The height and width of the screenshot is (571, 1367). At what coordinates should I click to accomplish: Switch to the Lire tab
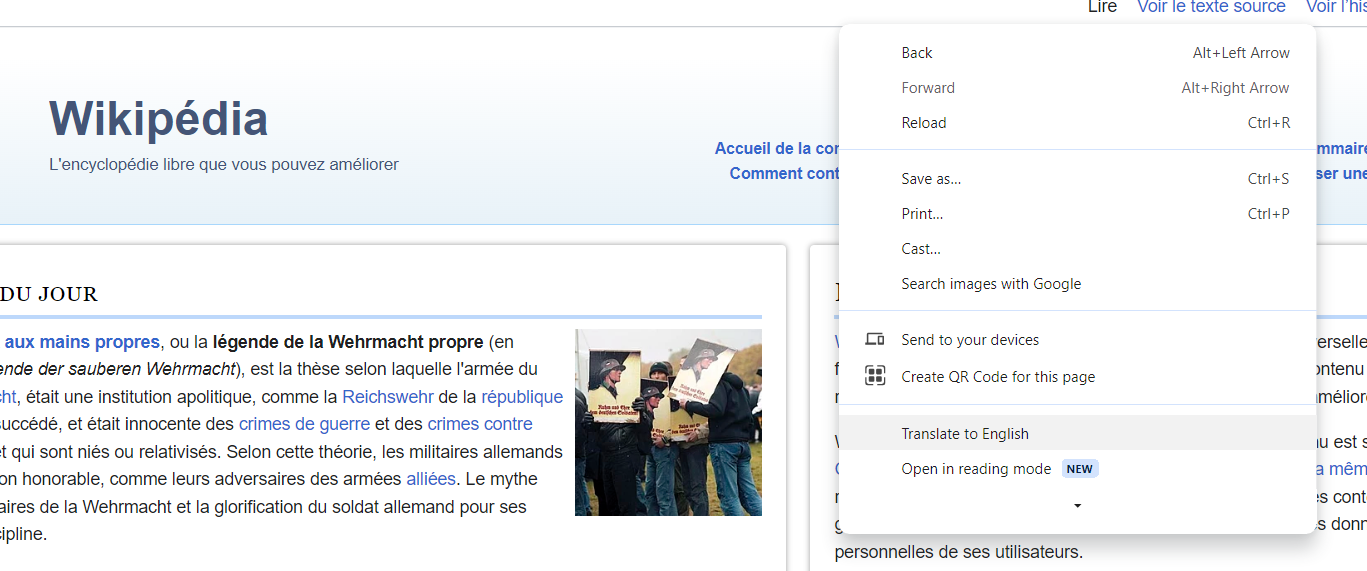click(1102, 8)
